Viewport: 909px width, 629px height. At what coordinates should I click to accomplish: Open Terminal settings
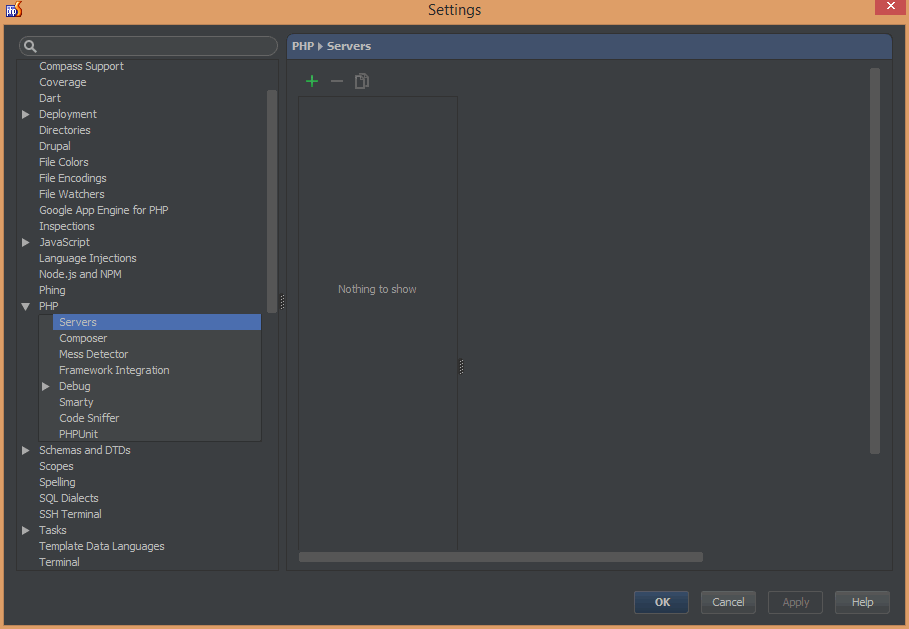tap(59, 562)
